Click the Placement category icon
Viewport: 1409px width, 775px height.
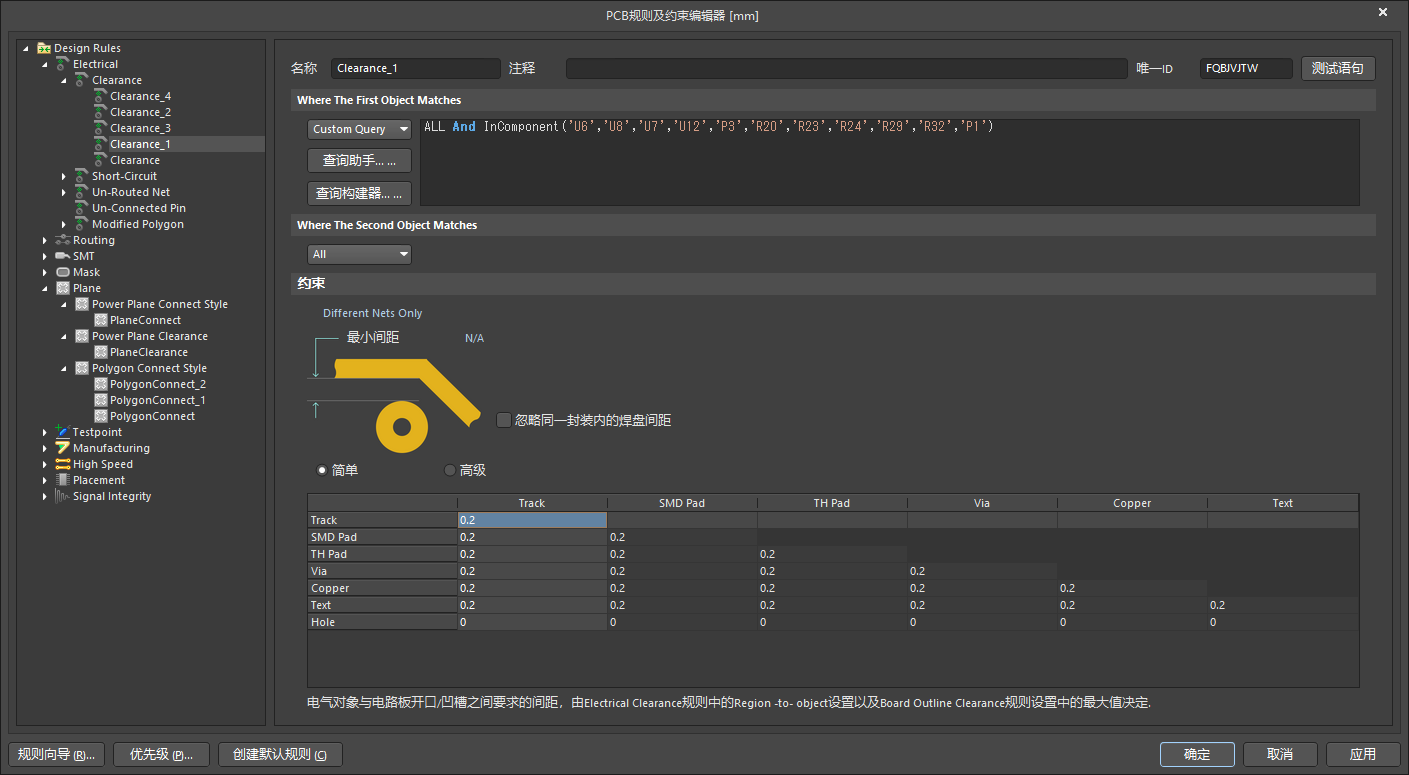[63, 480]
